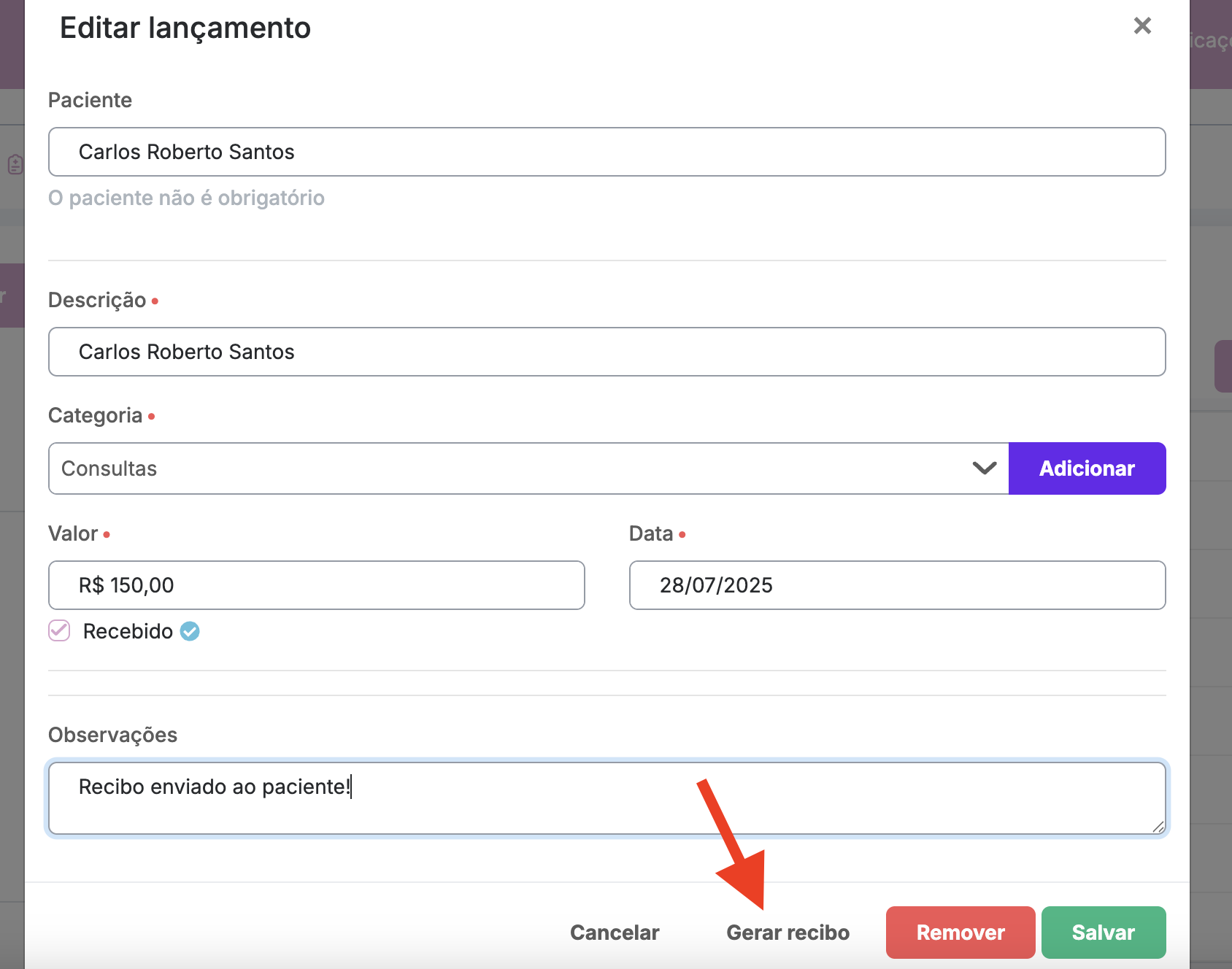Viewport: 1232px width, 969px height.
Task: Generate receipt via Gerar recibo
Action: point(788,933)
